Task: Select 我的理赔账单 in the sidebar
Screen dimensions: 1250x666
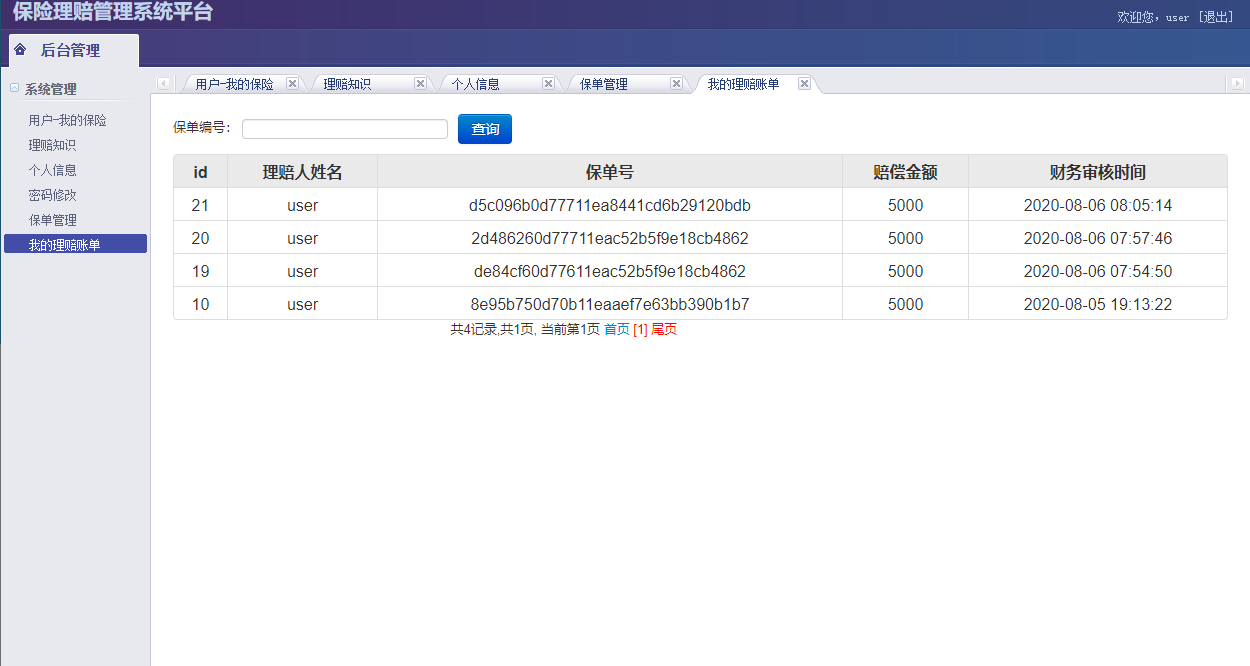Action: 75,244
